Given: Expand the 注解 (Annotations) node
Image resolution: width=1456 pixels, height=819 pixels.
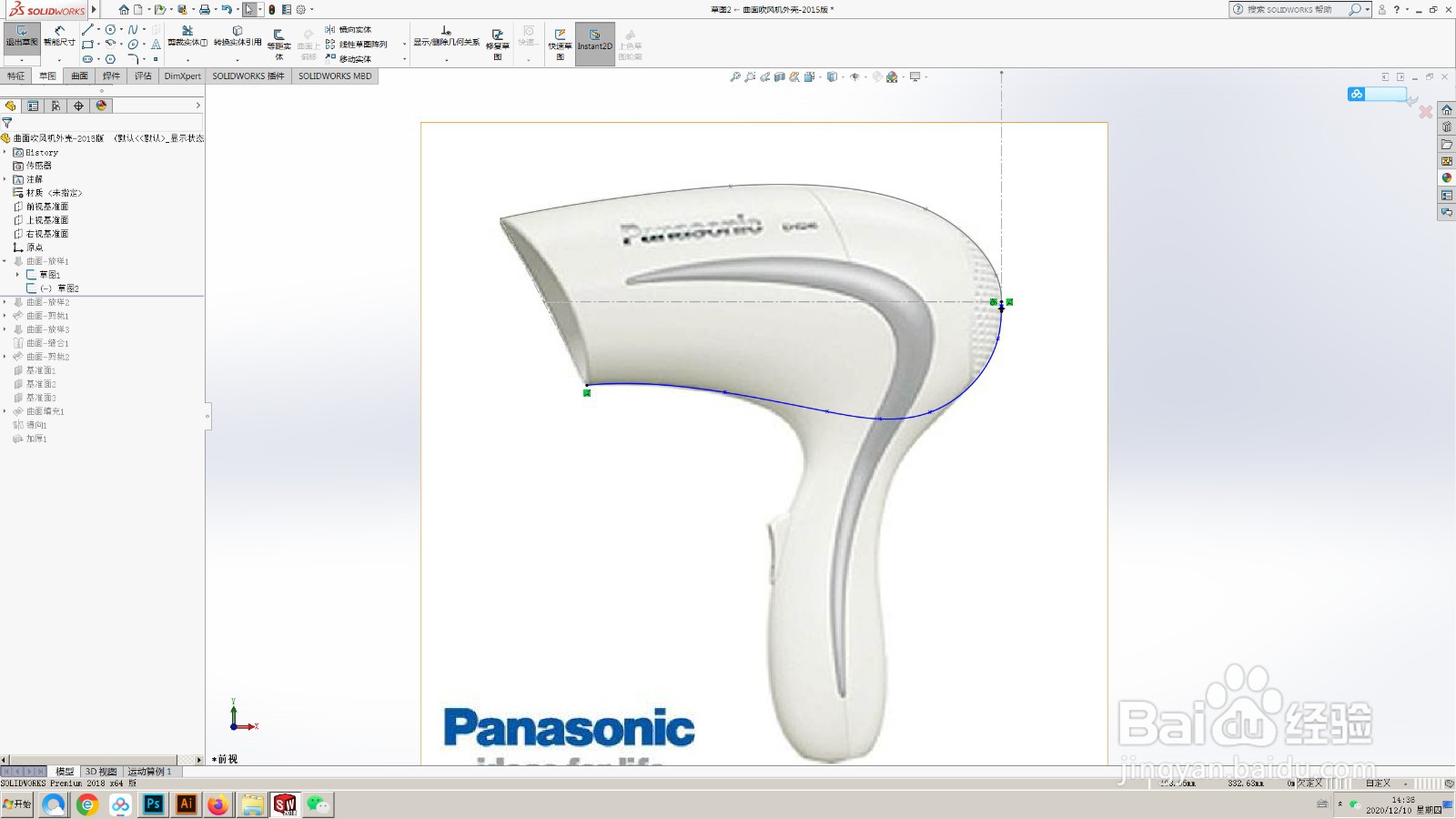Looking at the screenshot, I should pyautogui.click(x=5, y=179).
